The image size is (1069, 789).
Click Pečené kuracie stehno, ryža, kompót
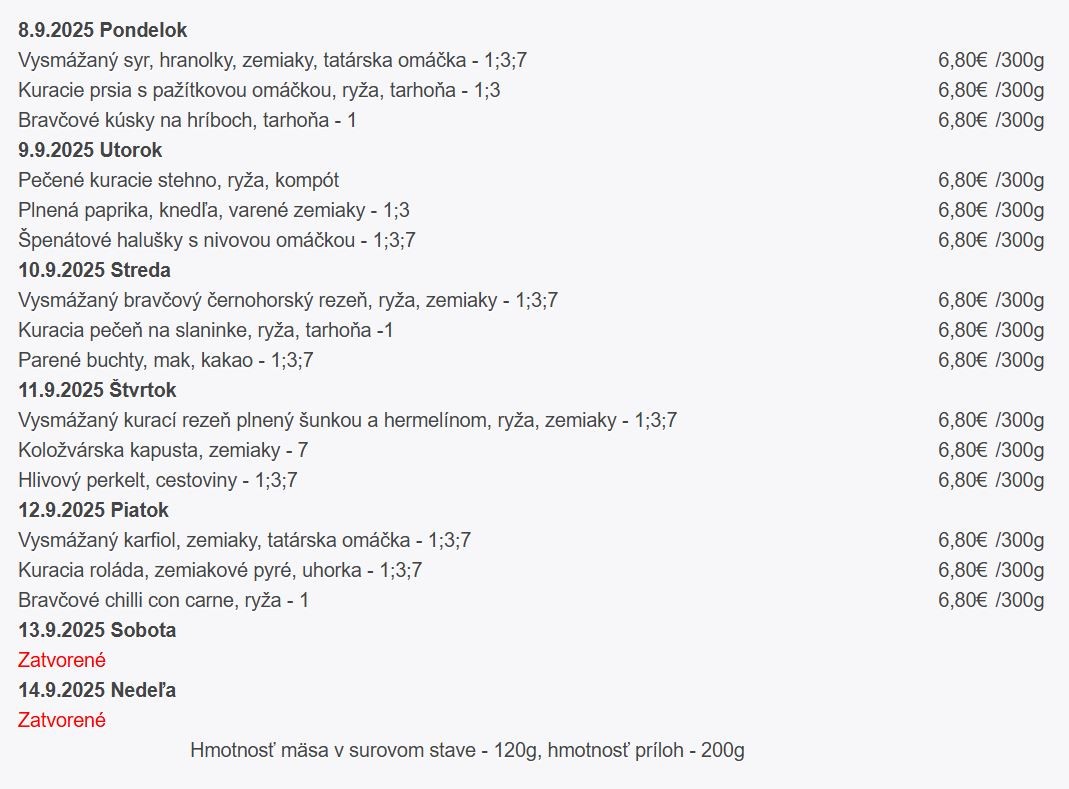pyautogui.click(x=179, y=180)
